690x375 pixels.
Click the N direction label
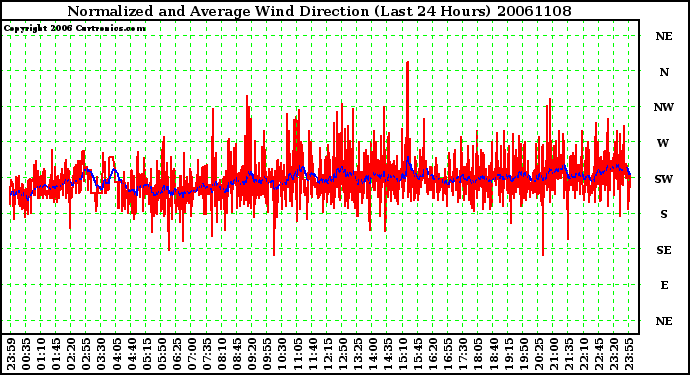[664, 72]
